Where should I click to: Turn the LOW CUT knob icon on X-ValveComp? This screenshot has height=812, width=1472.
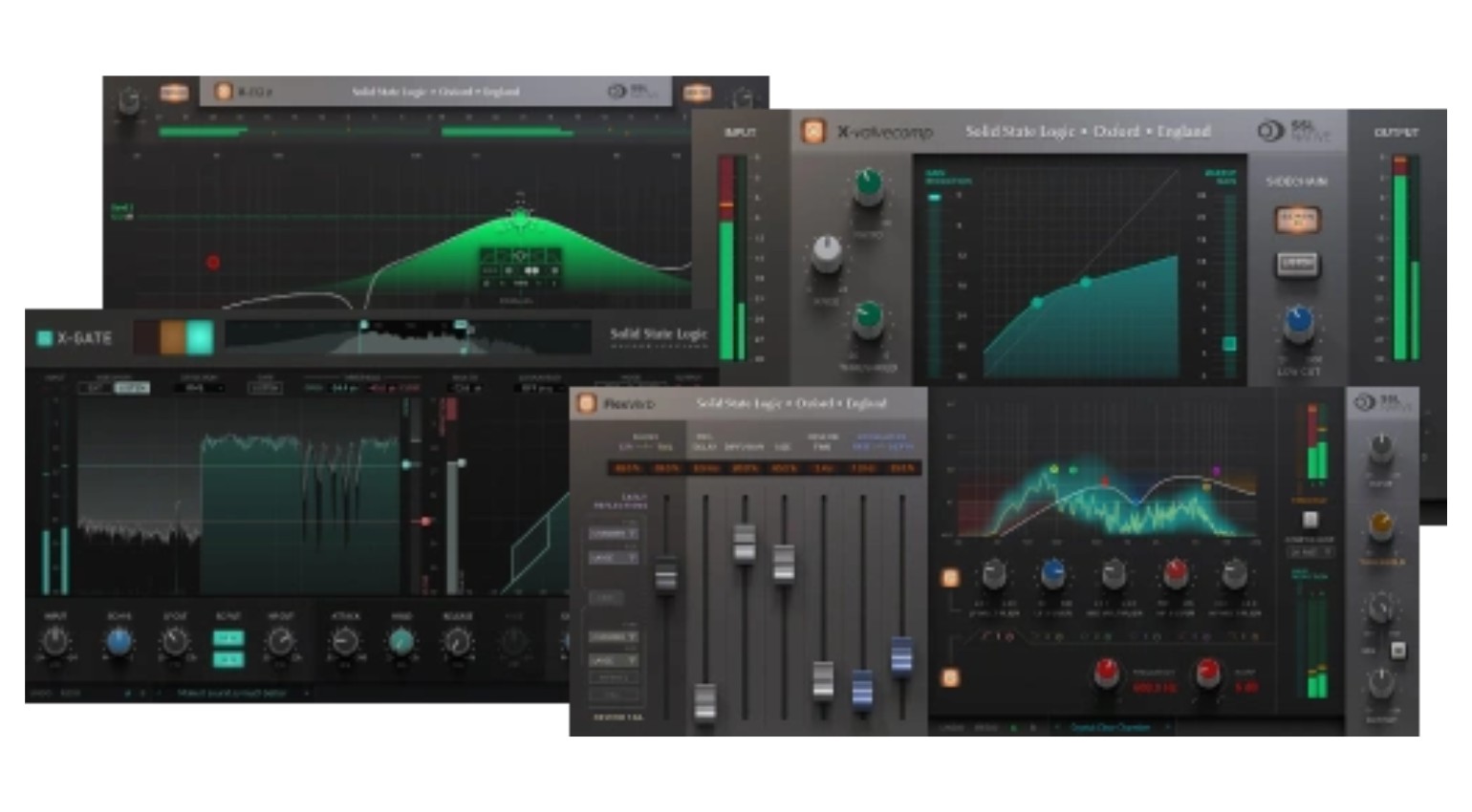tap(1298, 325)
